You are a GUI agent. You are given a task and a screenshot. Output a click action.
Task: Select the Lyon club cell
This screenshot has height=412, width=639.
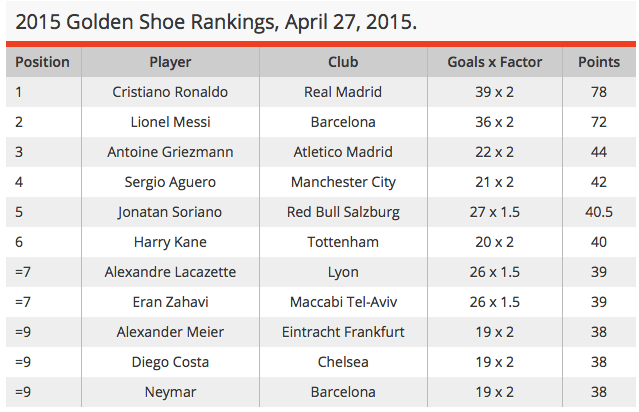click(343, 272)
